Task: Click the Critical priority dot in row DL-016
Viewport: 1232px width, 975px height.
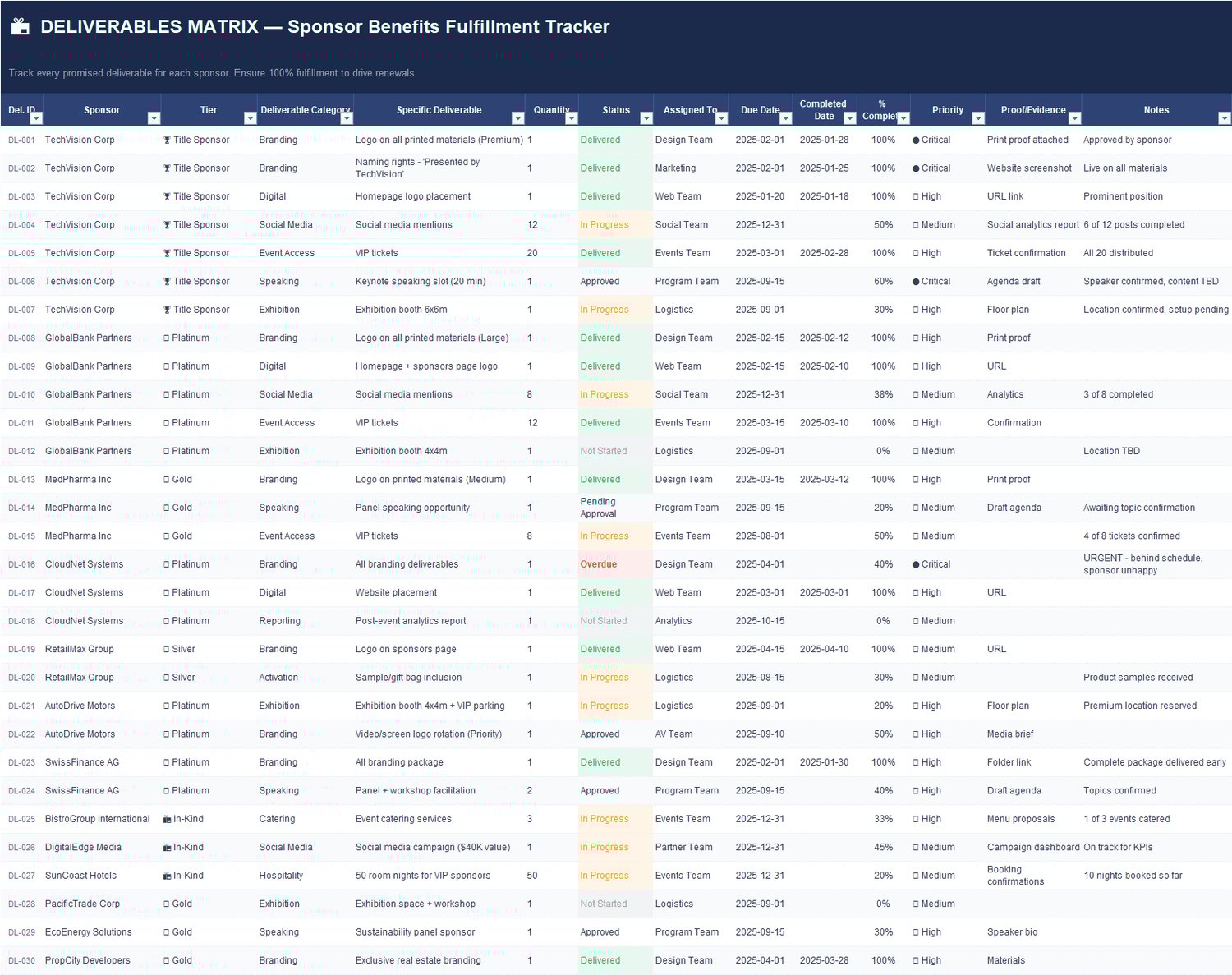Action: (916, 565)
